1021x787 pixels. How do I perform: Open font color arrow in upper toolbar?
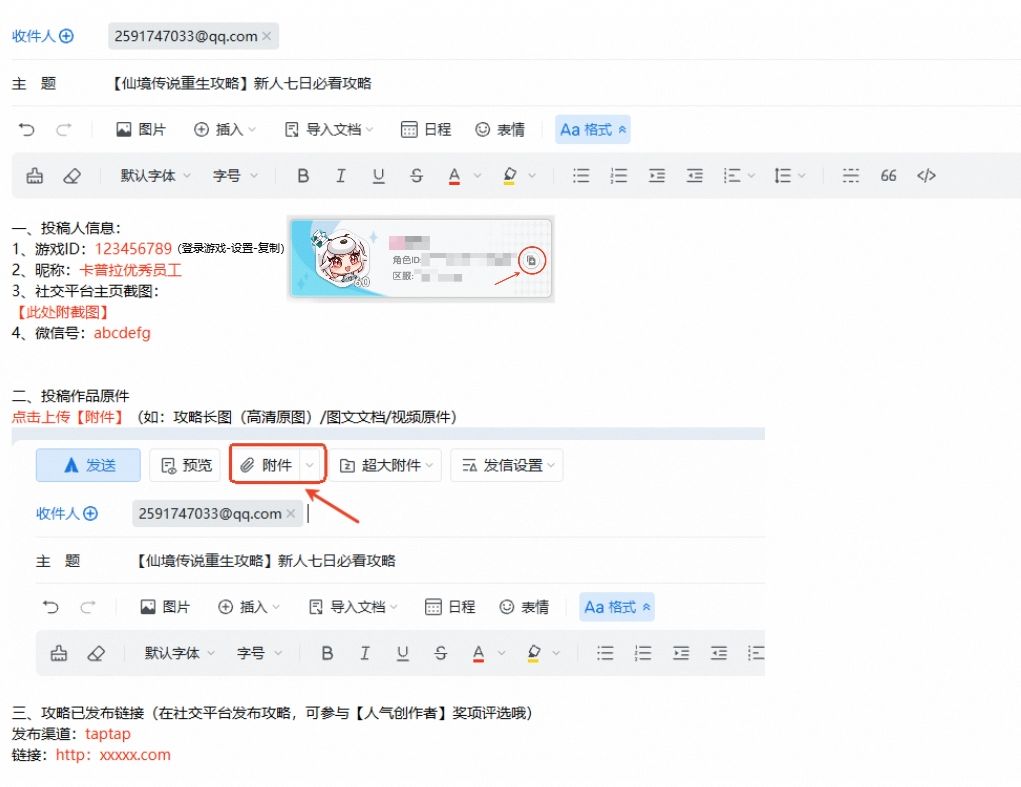[477, 176]
